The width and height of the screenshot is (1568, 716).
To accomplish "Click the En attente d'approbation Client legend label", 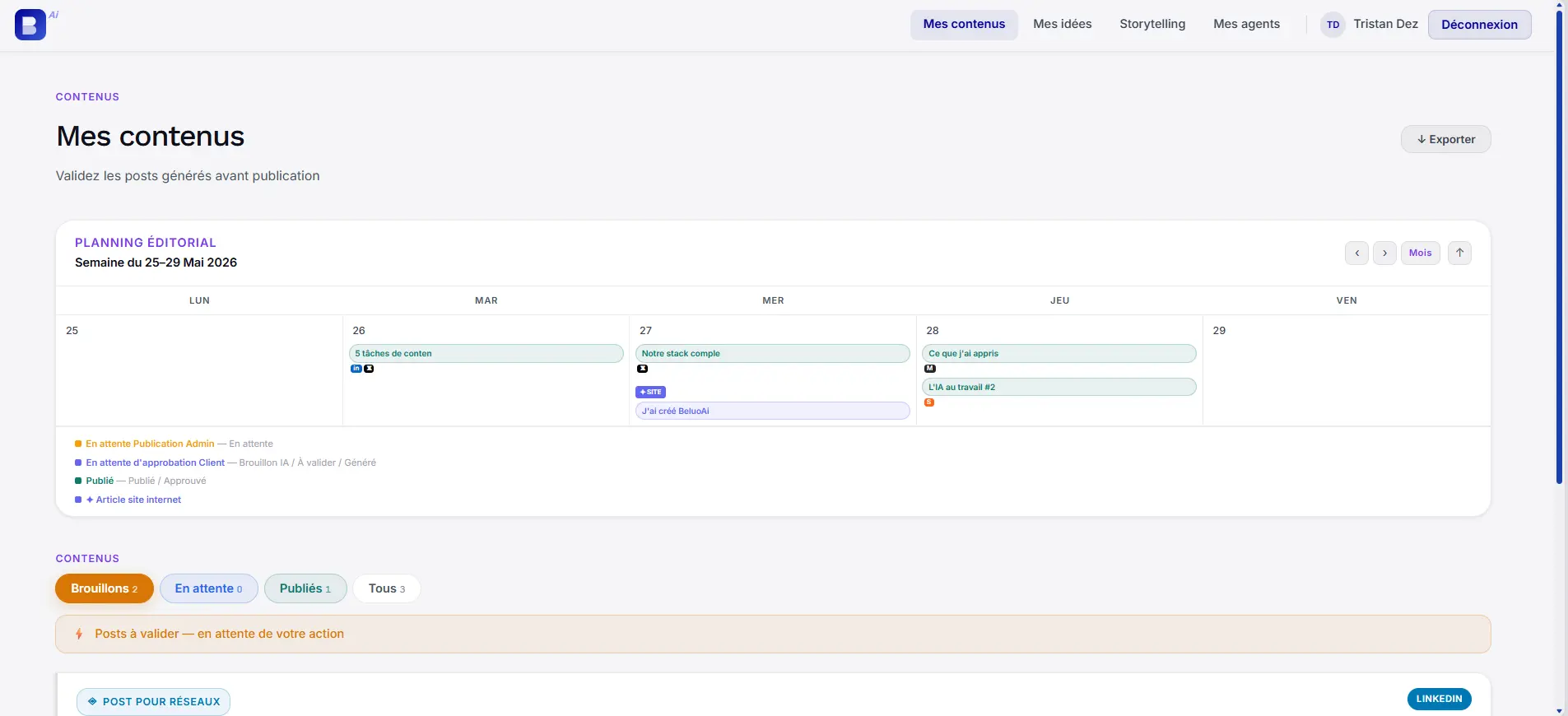I will [x=155, y=463].
